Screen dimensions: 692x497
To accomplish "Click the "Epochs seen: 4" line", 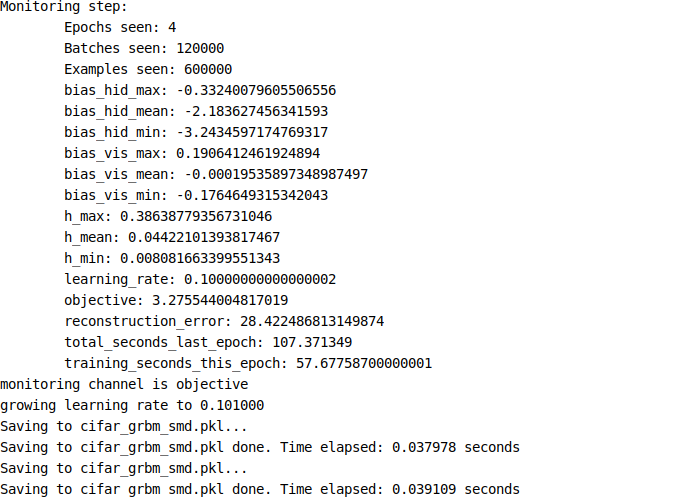I will pyautogui.click(x=120, y=27).
